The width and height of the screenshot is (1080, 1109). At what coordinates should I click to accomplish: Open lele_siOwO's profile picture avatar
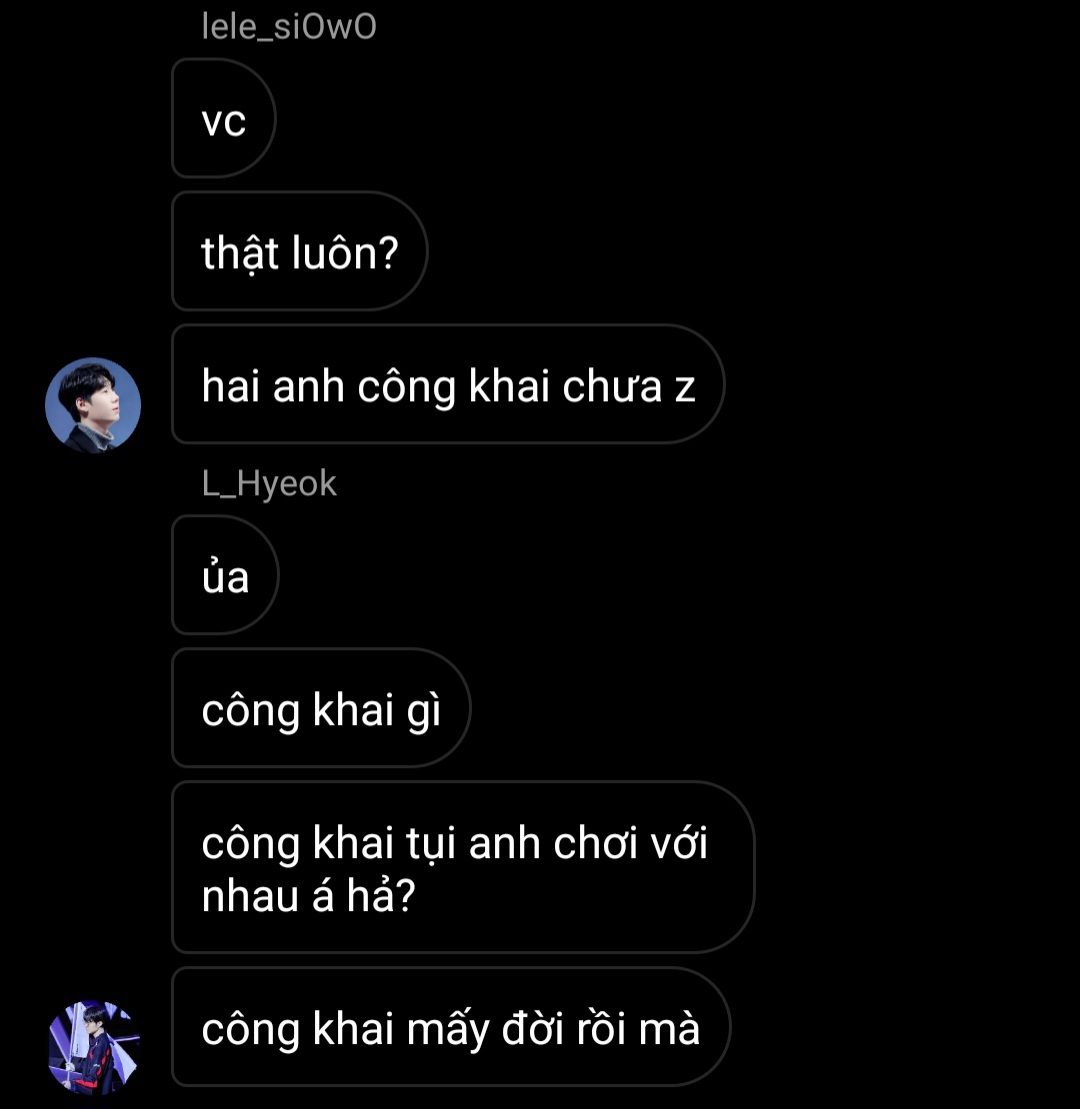(x=93, y=405)
